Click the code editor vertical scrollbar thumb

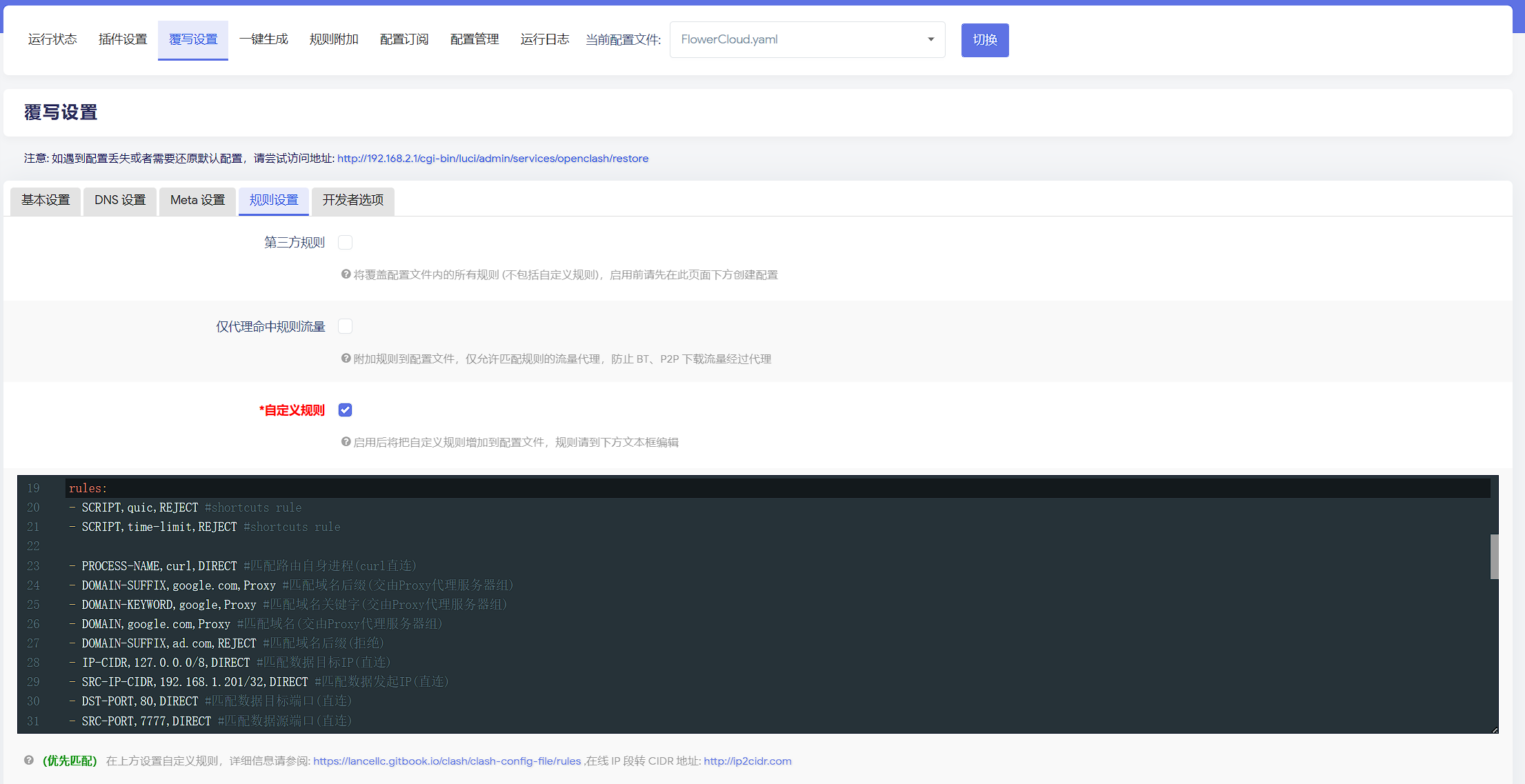pyautogui.click(x=1494, y=556)
